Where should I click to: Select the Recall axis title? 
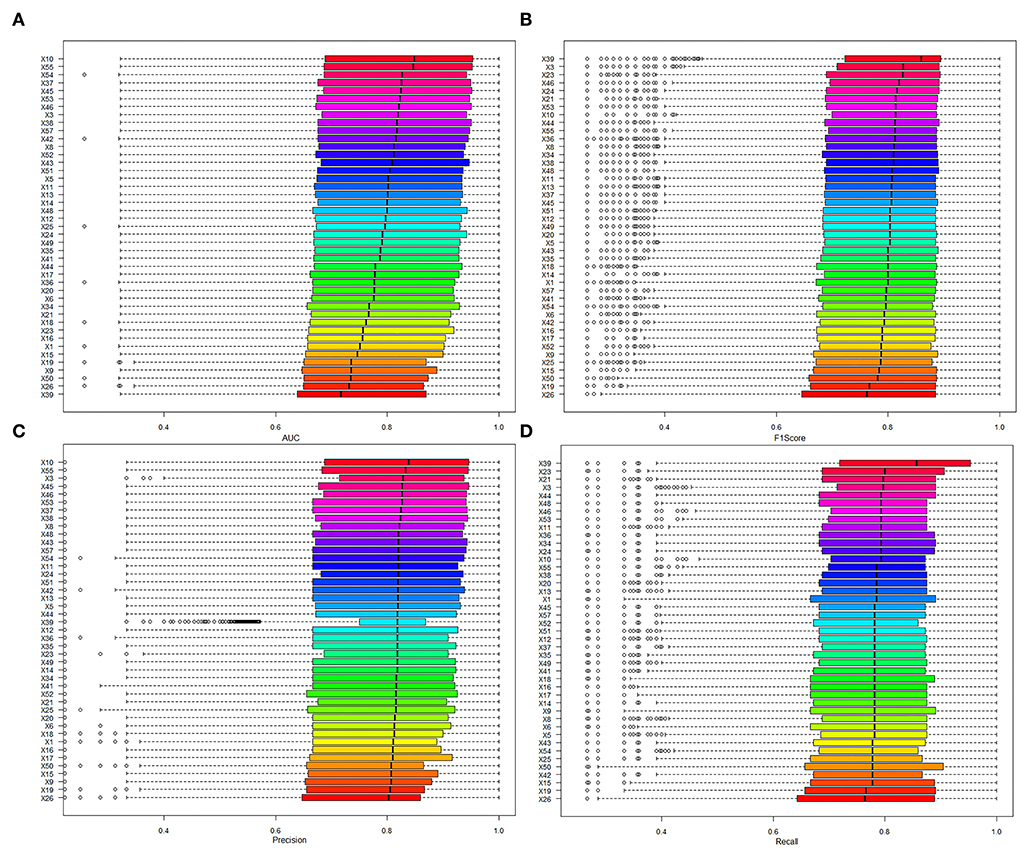point(787,841)
